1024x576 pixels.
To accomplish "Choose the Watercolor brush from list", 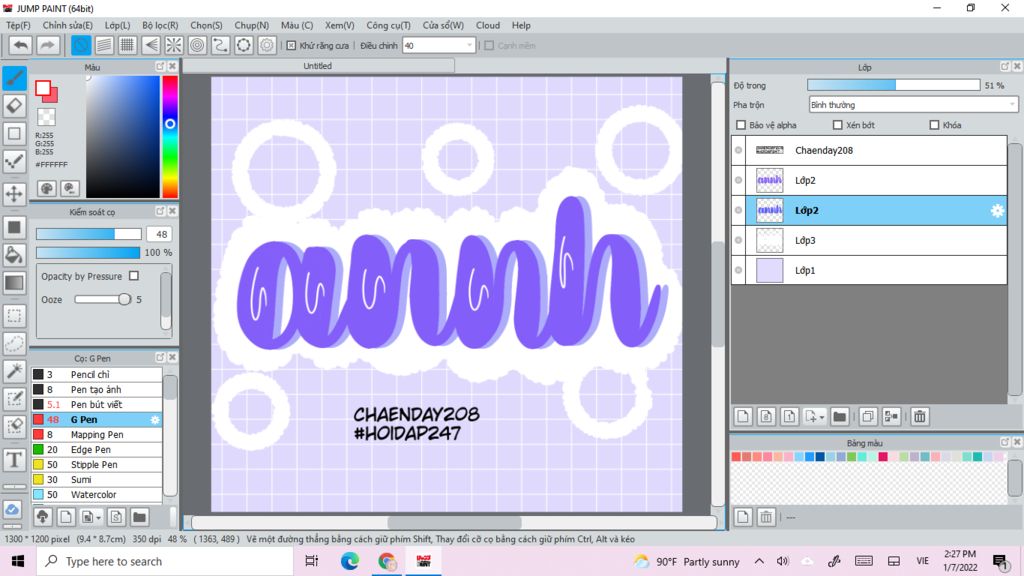I will click(93, 494).
